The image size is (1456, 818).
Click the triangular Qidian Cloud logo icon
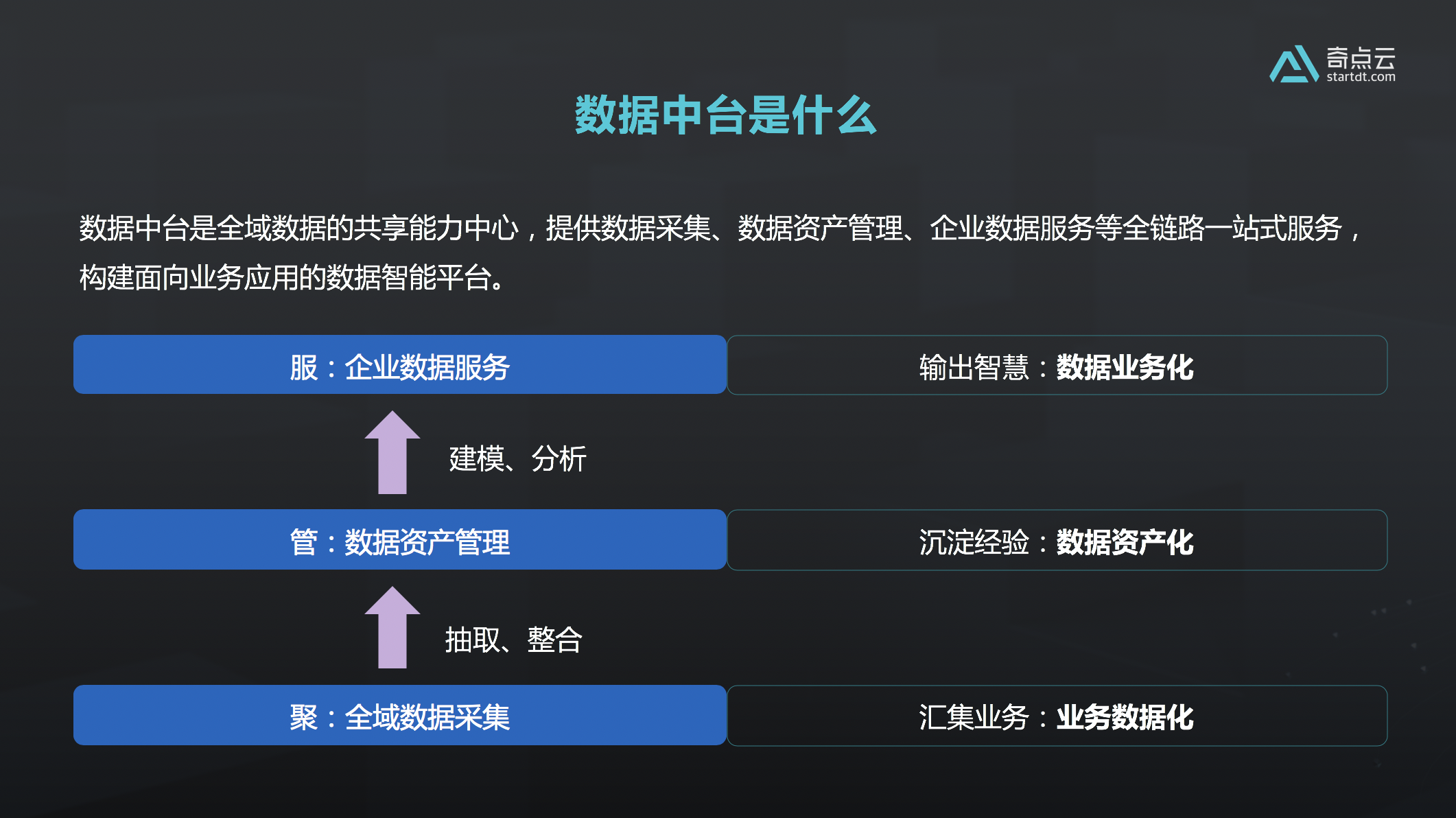(1293, 65)
